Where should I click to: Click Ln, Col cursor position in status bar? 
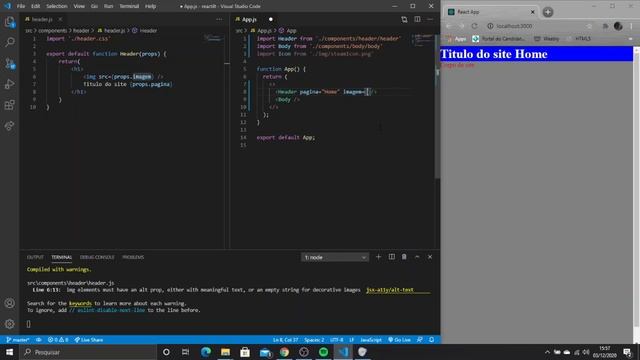pos(285,340)
